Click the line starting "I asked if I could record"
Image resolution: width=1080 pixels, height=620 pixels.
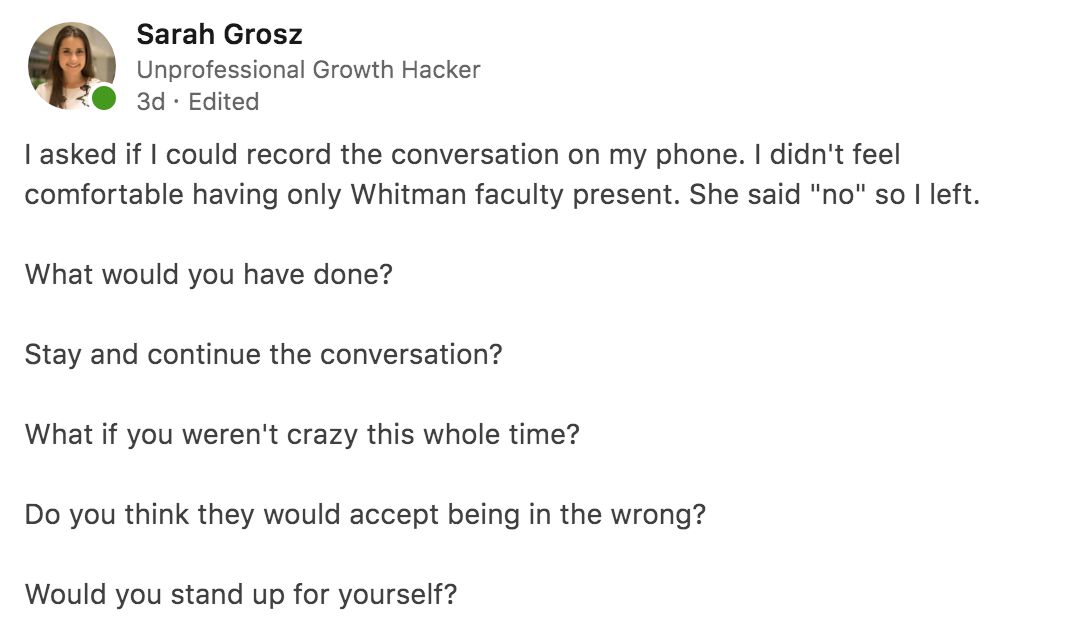pos(462,155)
